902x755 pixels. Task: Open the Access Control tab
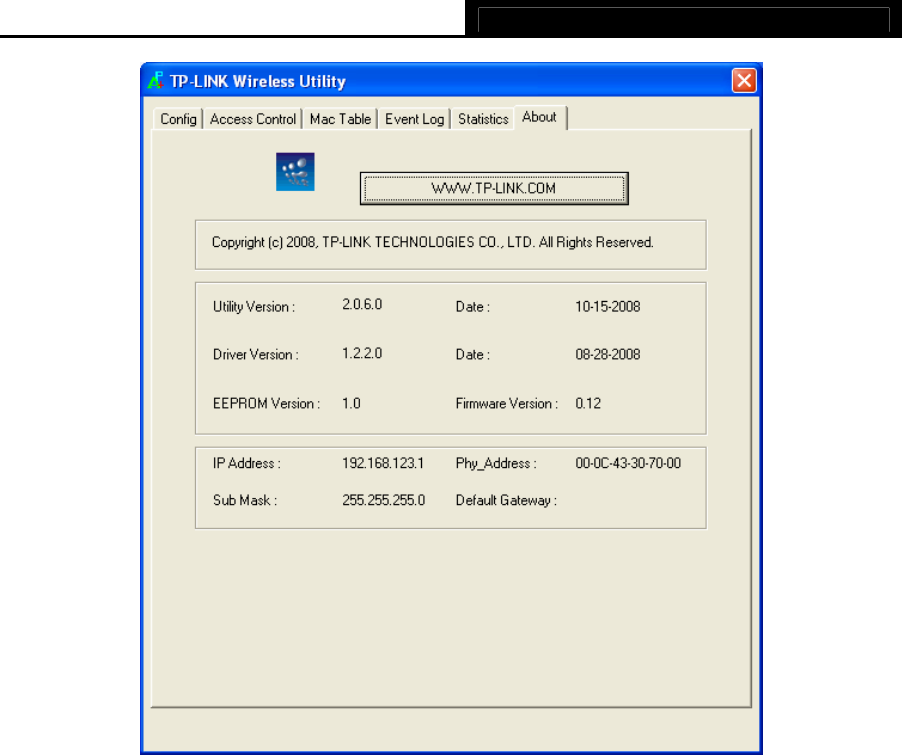coord(253,119)
